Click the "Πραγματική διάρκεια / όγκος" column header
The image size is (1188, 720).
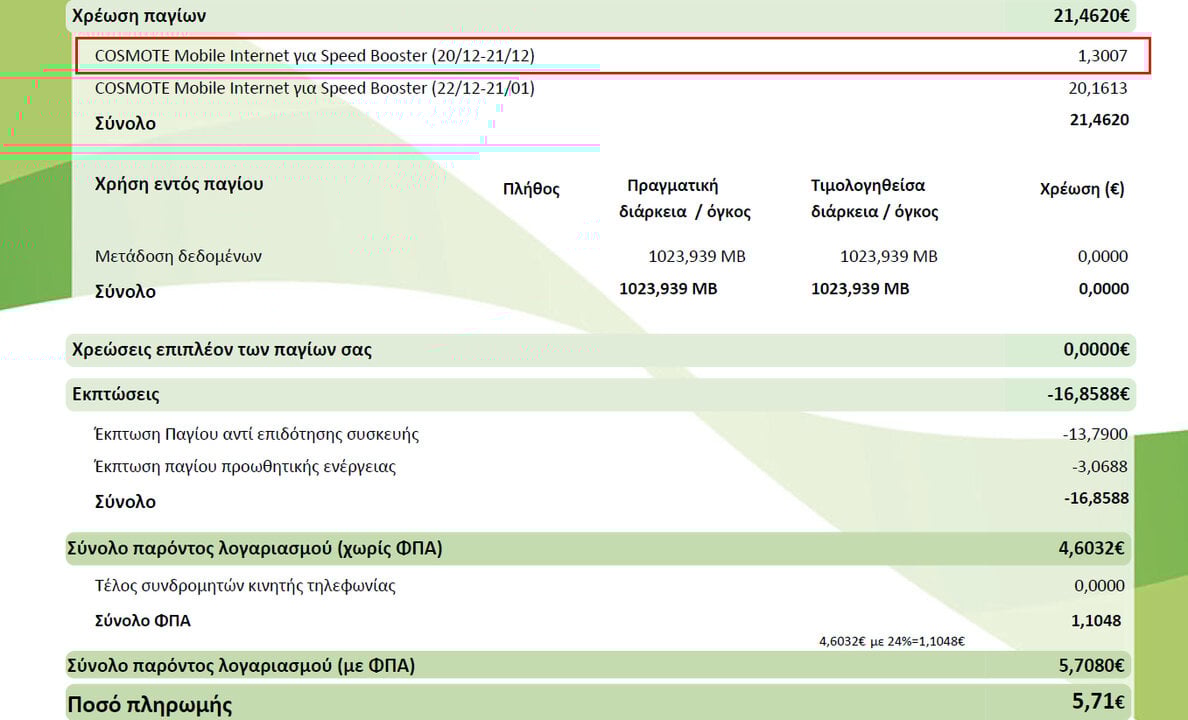pyautogui.click(x=684, y=199)
